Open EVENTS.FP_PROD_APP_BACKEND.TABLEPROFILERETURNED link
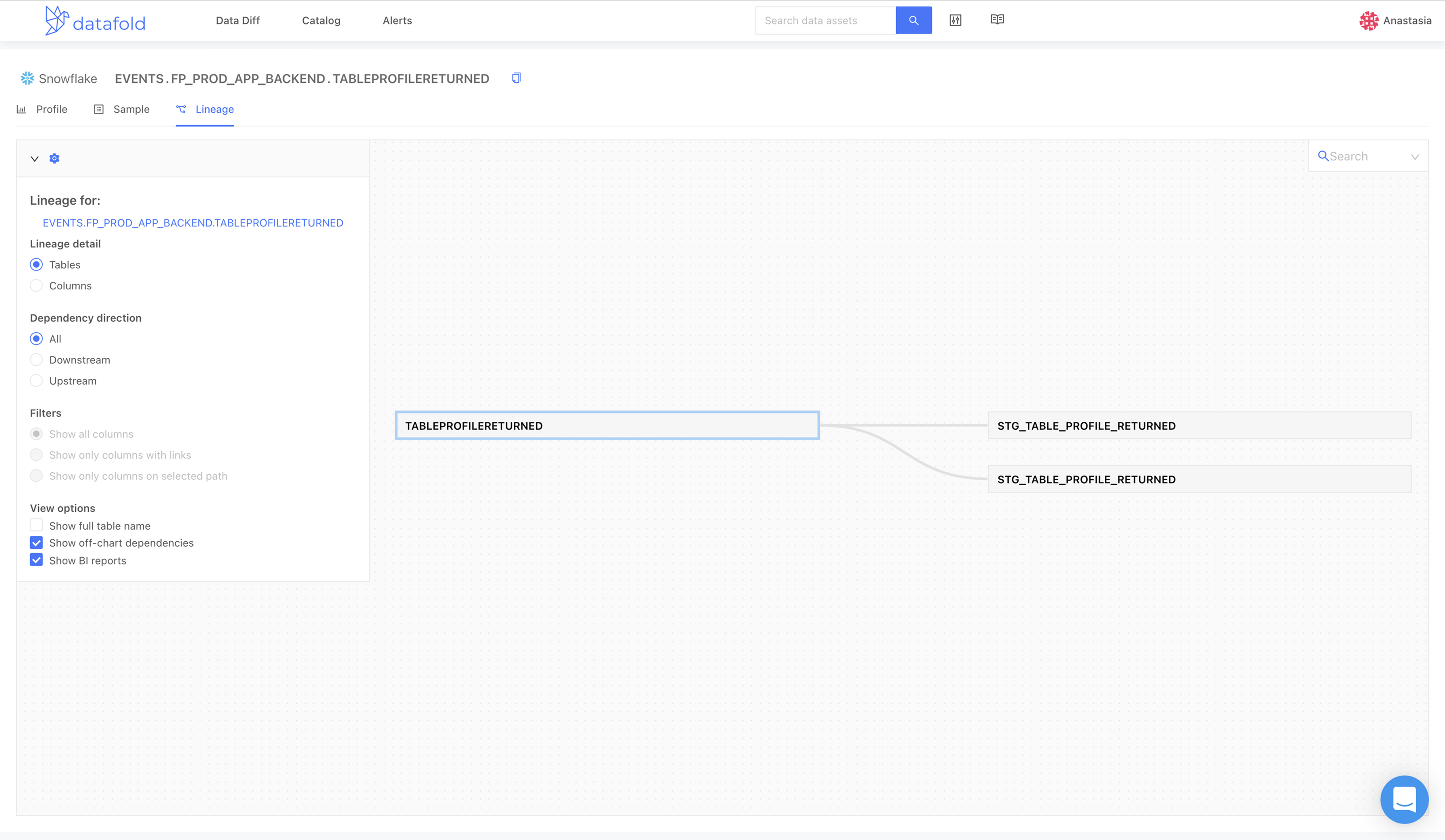Image resolution: width=1445 pixels, height=840 pixels. pyautogui.click(x=193, y=222)
